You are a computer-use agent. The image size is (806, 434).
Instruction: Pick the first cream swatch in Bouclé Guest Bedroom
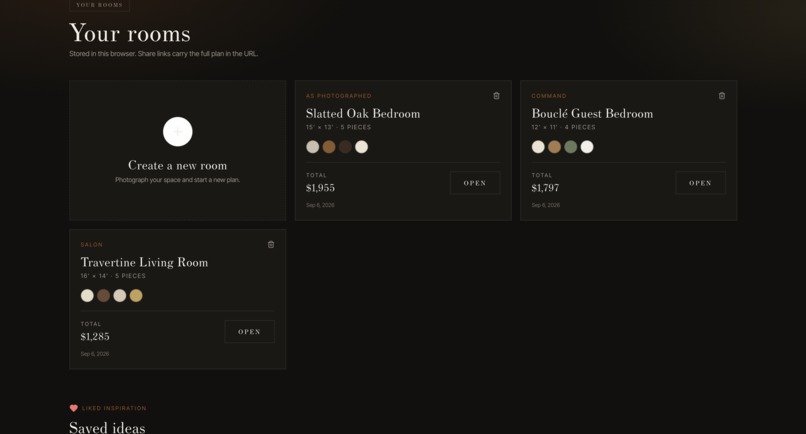pyautogui.click(x=538, y=147)
